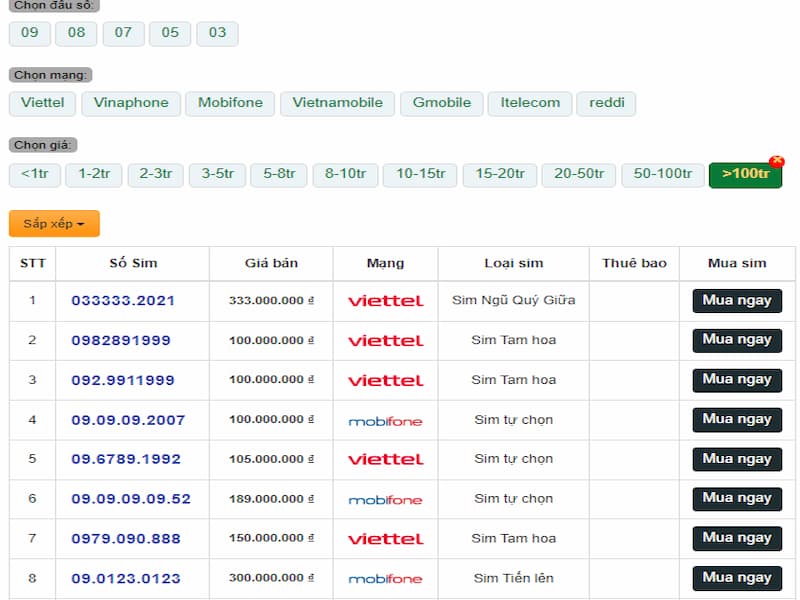Viewport: 800px width, 600px height.
Task: Choose the 3-5tr price range
Action: [x=217, y=175]
